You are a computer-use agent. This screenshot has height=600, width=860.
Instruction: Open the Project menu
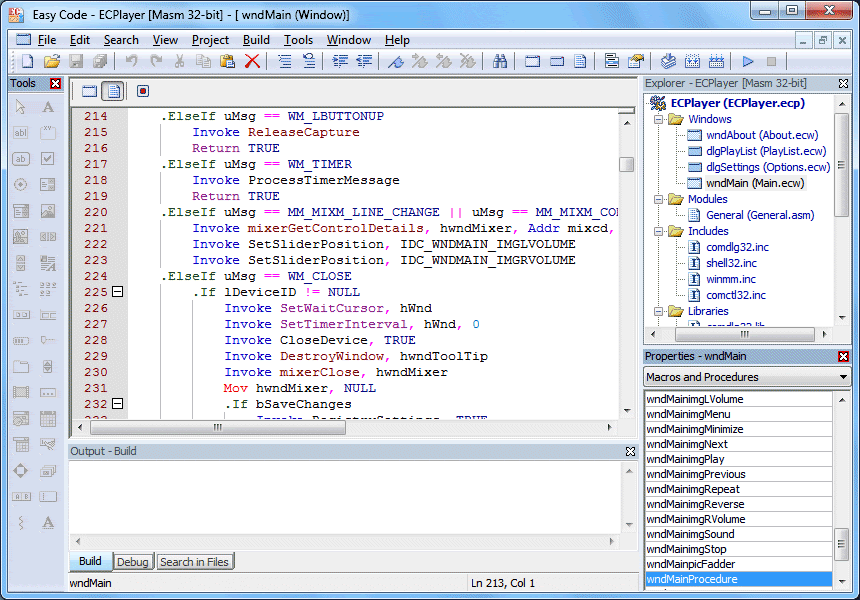210,40
